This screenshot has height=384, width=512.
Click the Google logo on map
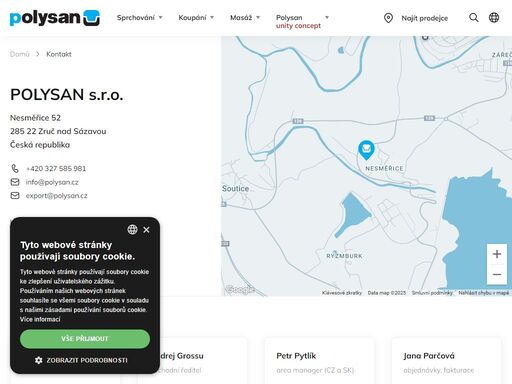[239, 290]
